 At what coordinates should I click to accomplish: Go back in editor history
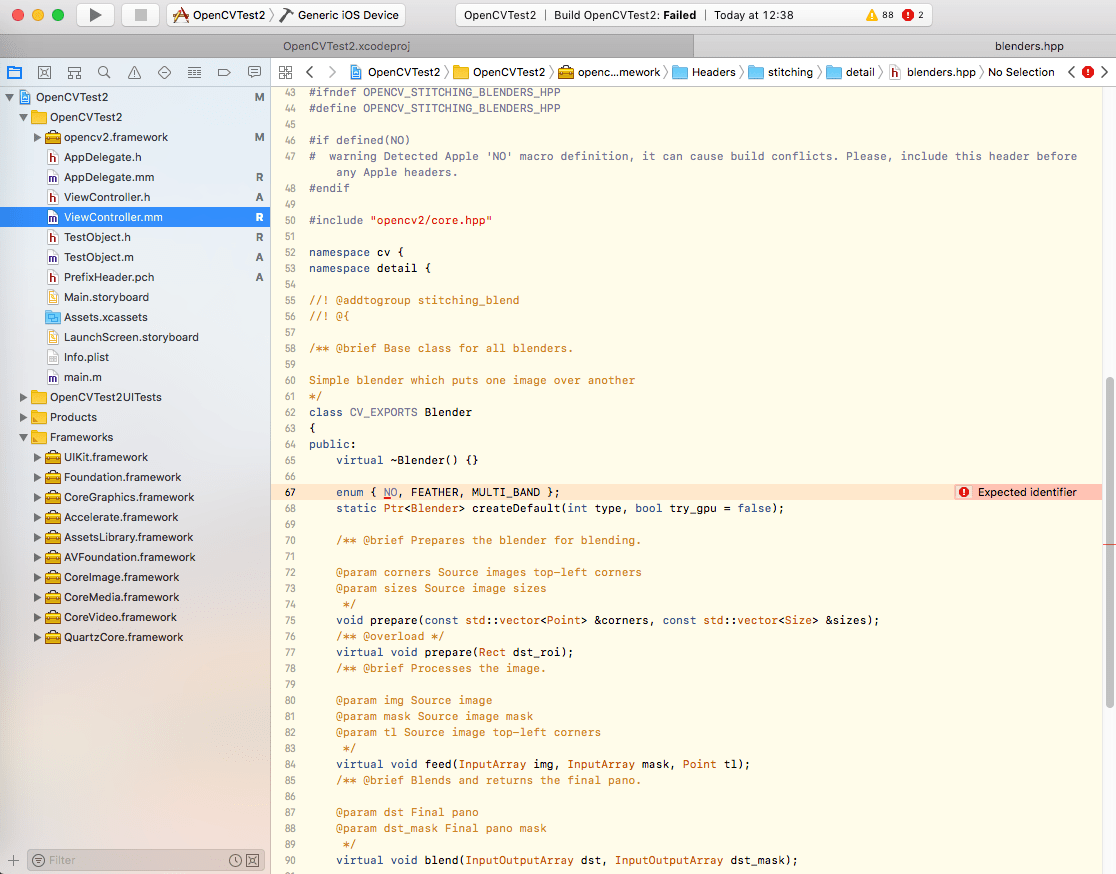point(310,72)
